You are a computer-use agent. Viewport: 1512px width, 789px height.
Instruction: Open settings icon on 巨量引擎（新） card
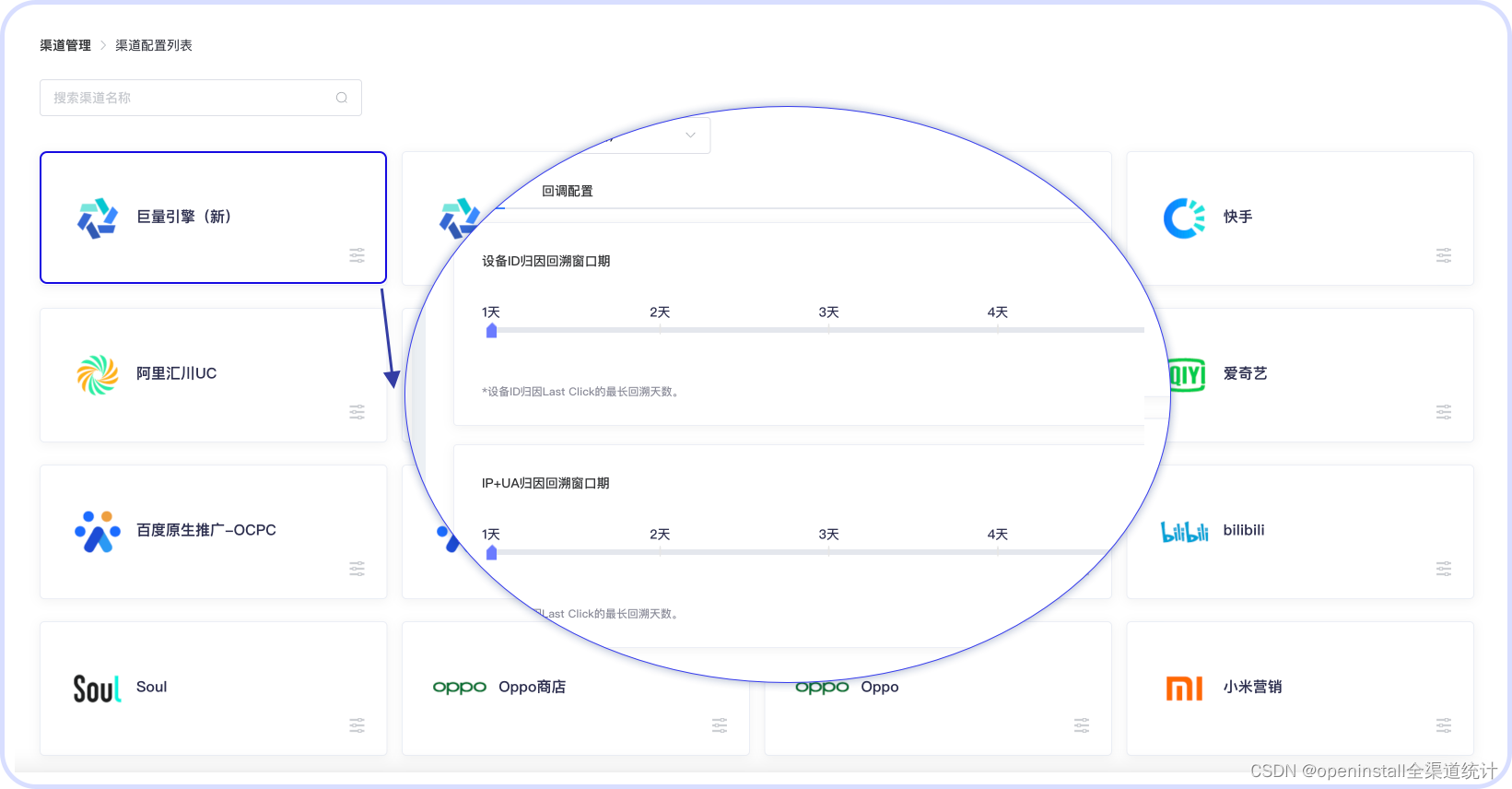(x=357, y=255)
